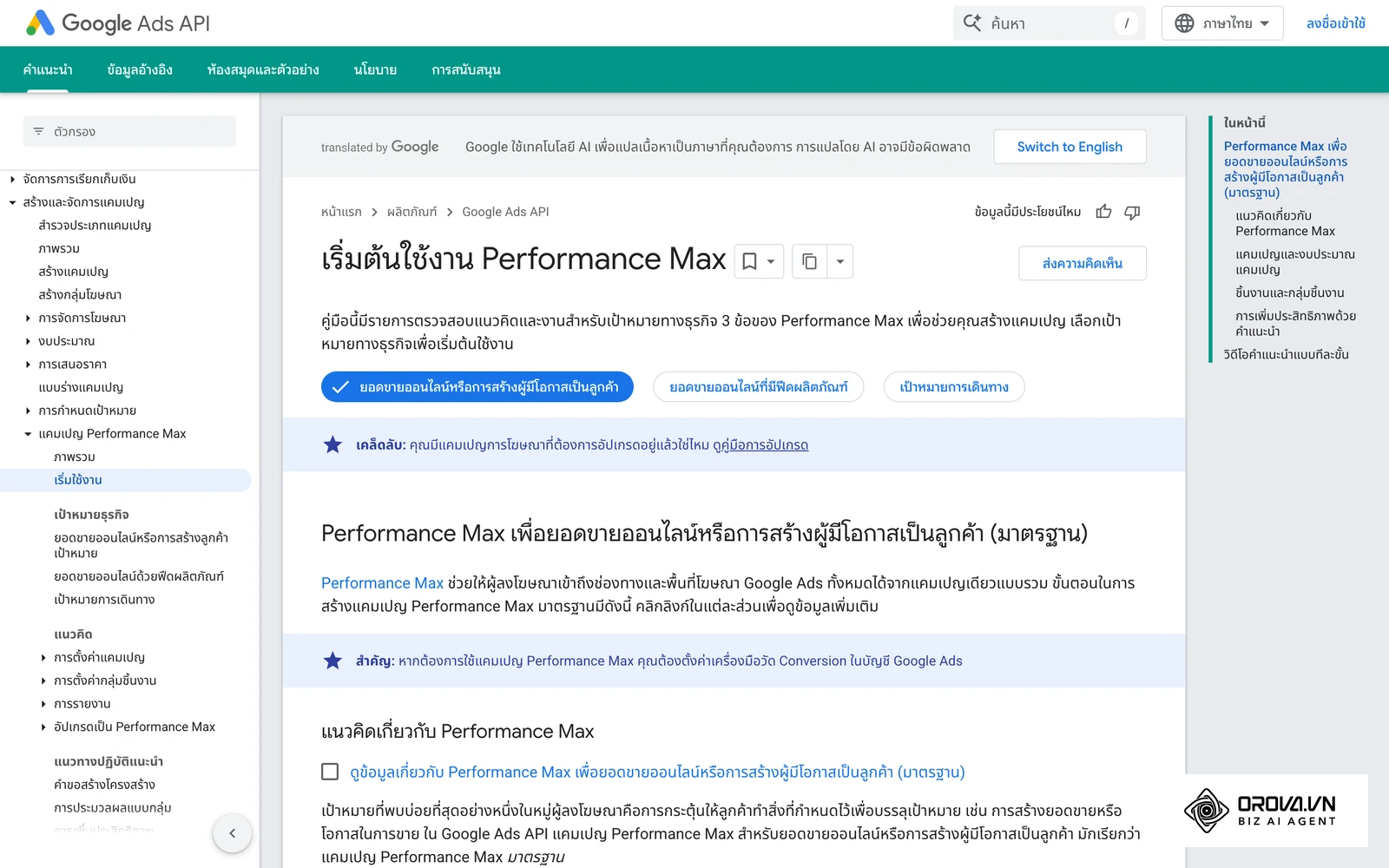Open the copy page options dropdown arrow
This screenshot has height=868, width=1389.
pos(839,261)
